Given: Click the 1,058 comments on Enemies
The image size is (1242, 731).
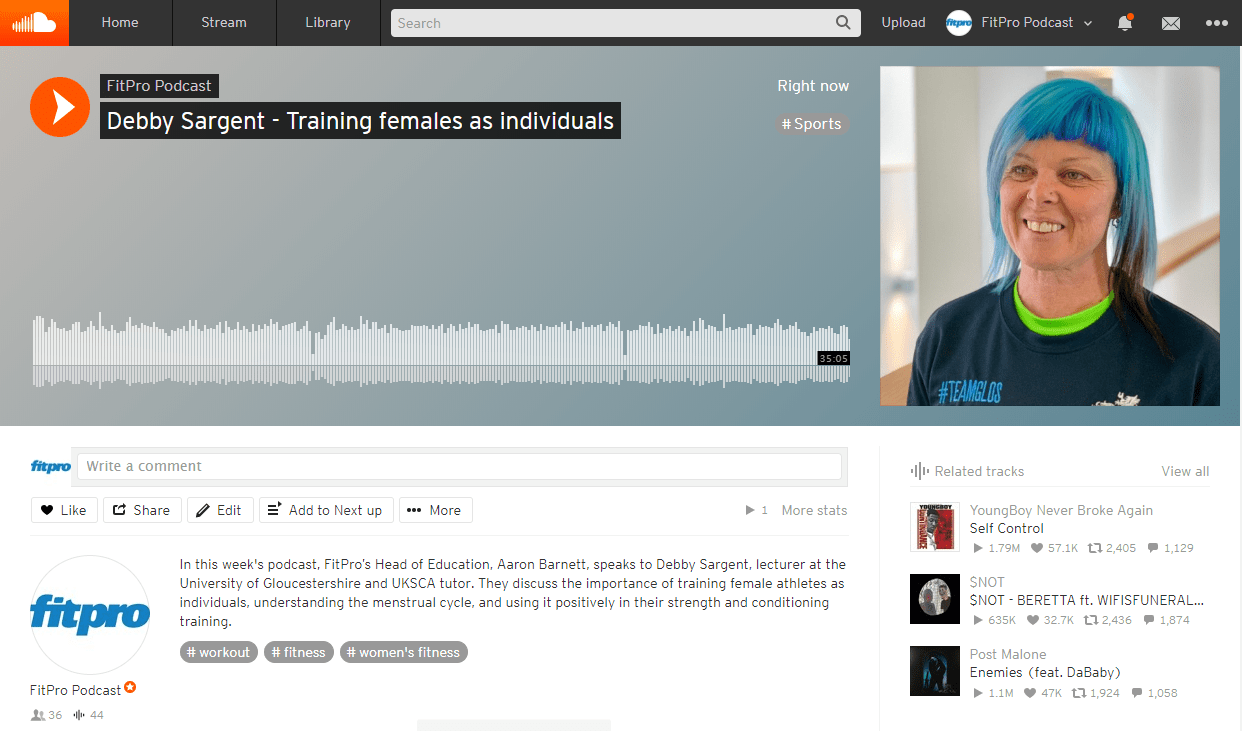Looking at the screenshot, I should pos(1154,692).
